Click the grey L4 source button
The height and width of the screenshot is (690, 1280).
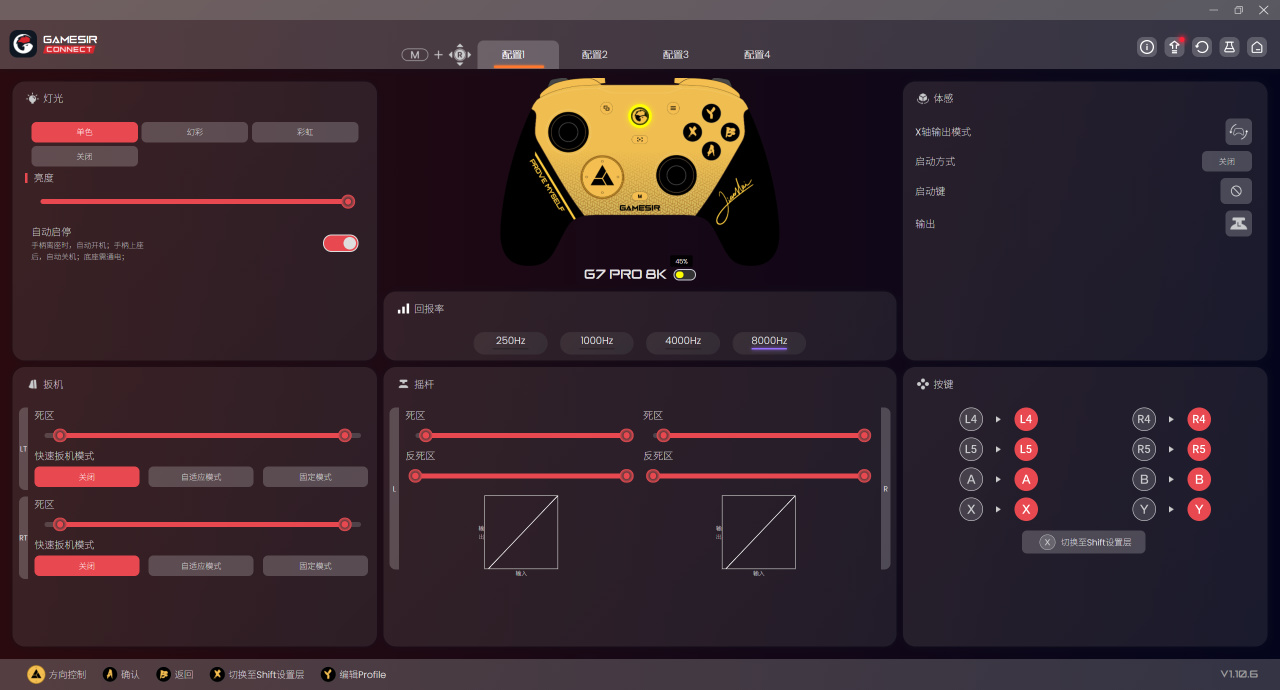(971, 420)
